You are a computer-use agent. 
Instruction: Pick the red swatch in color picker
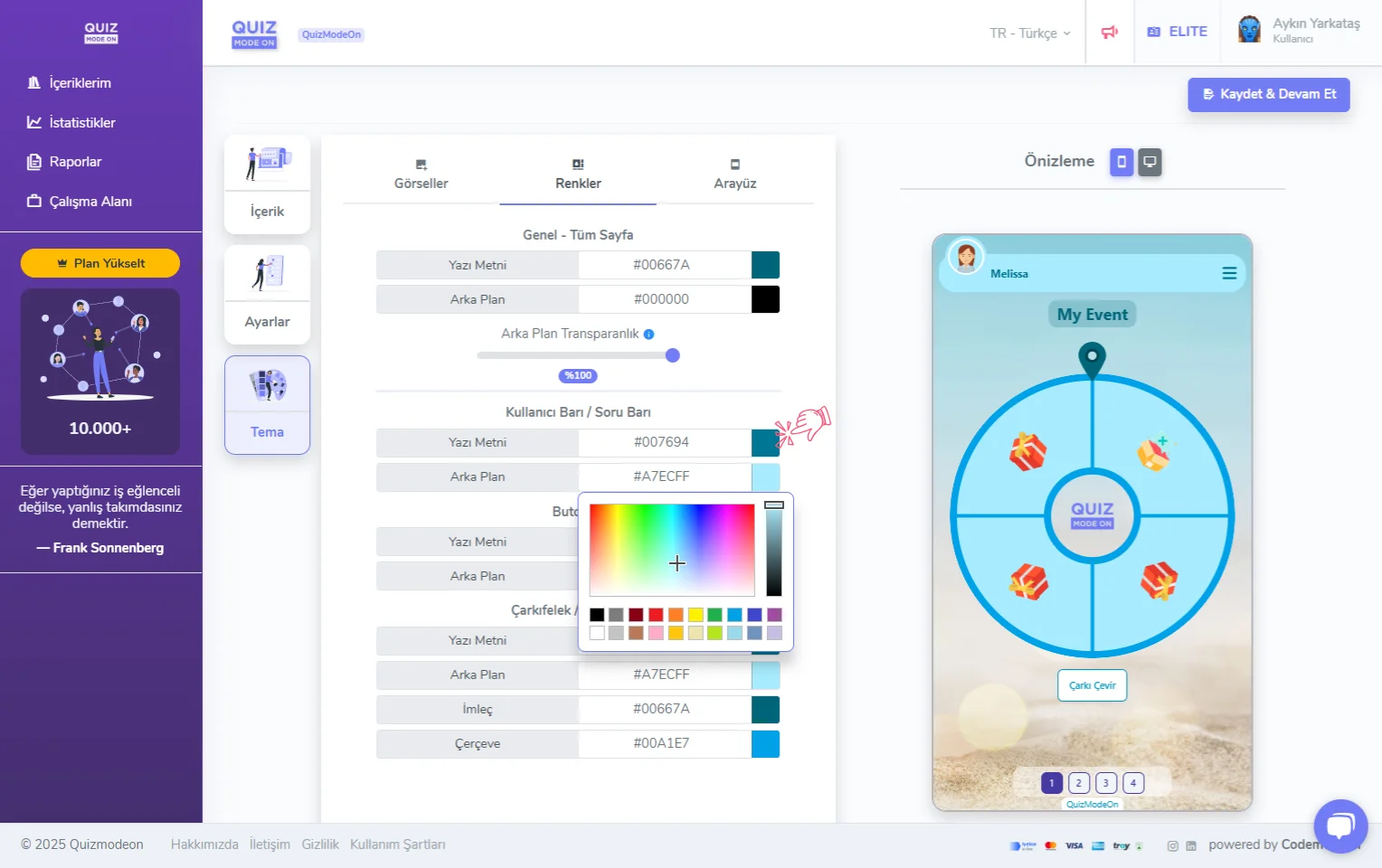(656, 615)
